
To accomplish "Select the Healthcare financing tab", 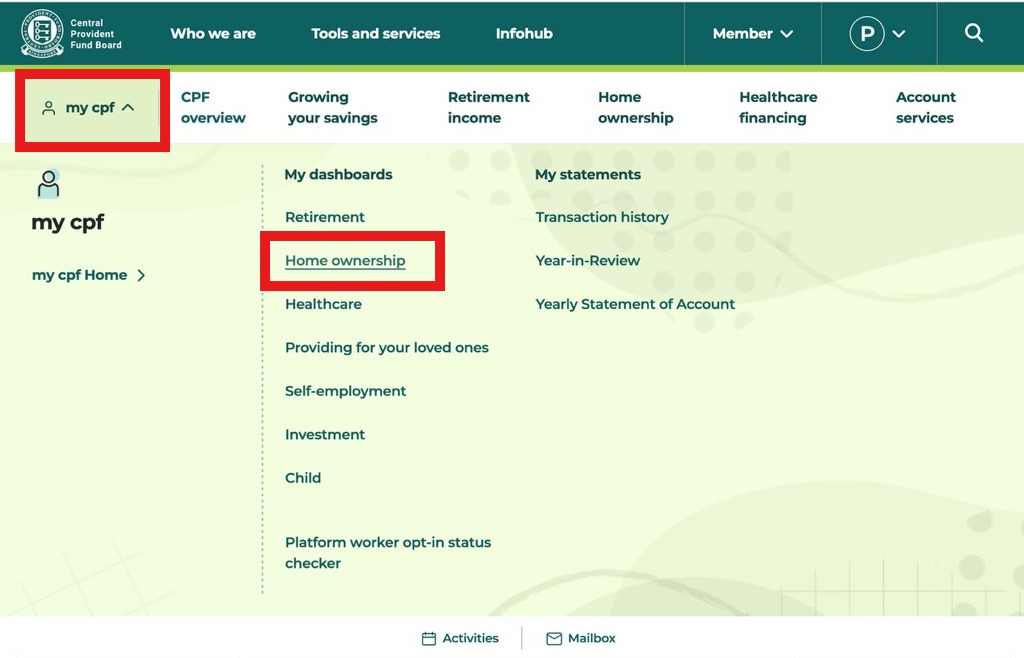I will pyautogui.click(x=778, y=107).
